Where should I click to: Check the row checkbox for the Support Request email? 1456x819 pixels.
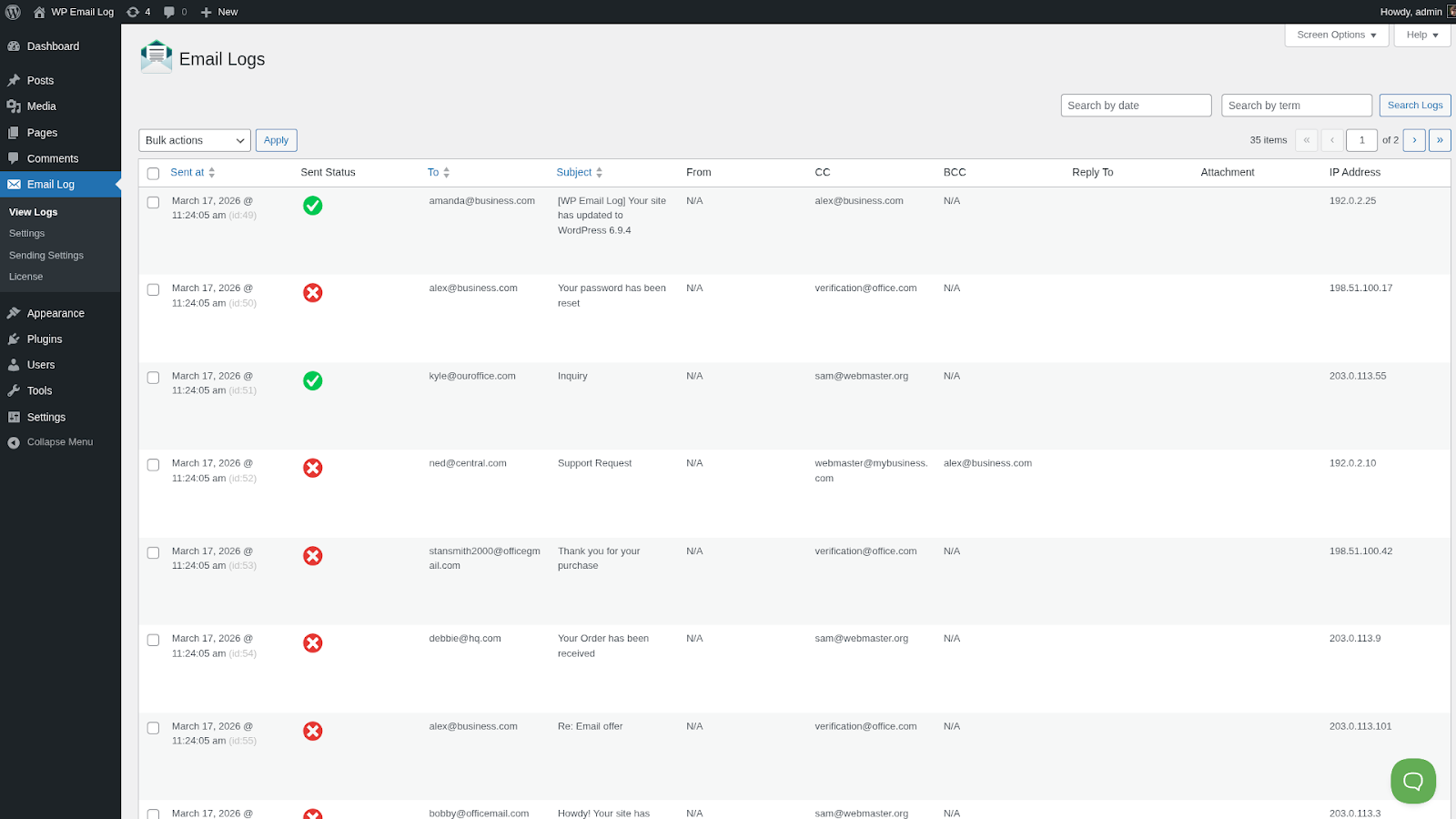pyautogui.click(x=153, y=464)
